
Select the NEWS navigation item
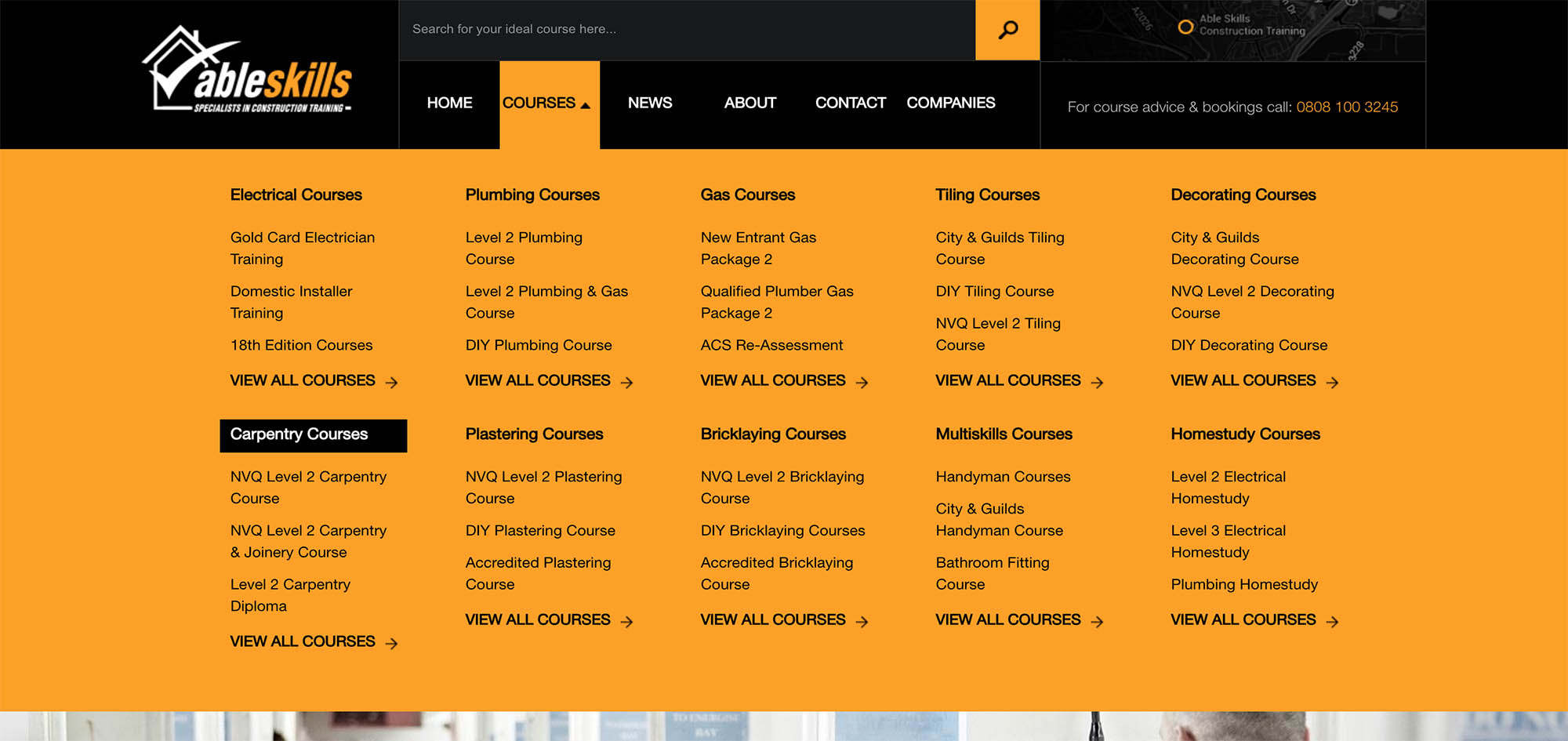pyautogui.click(x=649, y=103)
